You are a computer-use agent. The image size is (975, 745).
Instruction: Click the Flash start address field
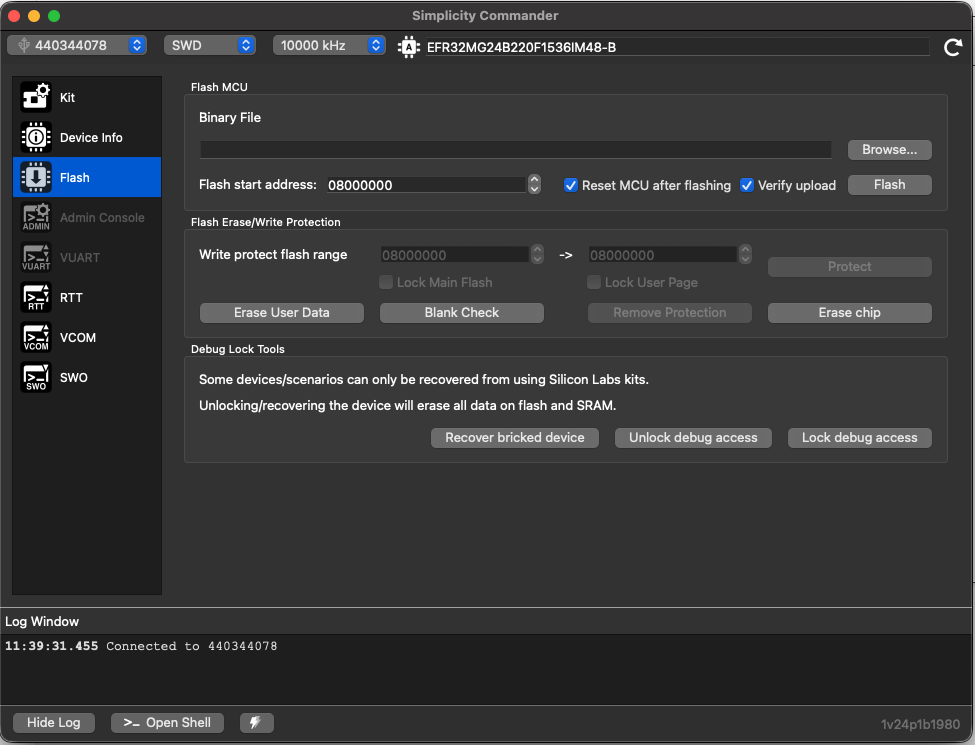click(x=427, y=185)
